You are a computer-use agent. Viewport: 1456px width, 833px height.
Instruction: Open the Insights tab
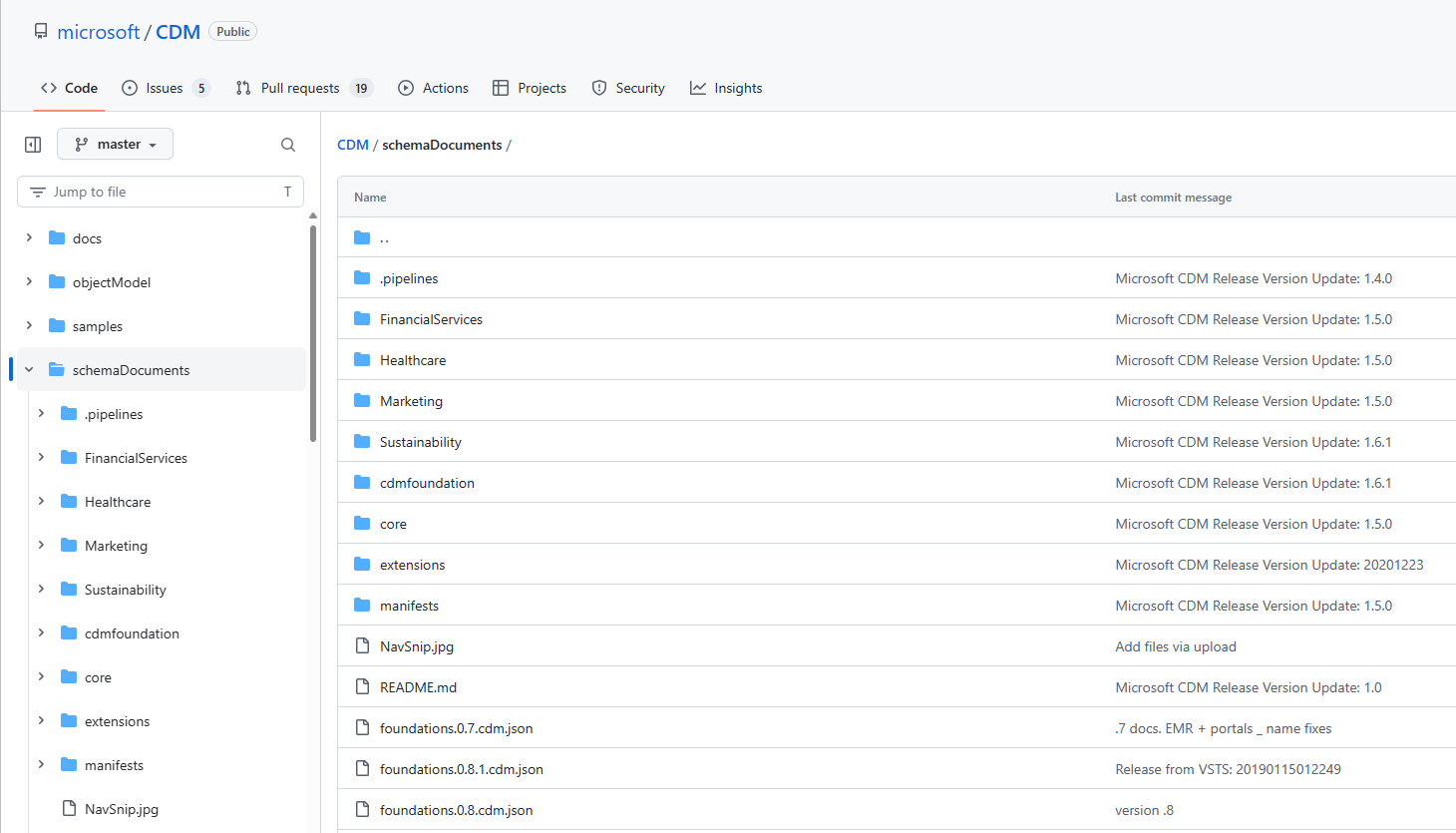point(726,88)
